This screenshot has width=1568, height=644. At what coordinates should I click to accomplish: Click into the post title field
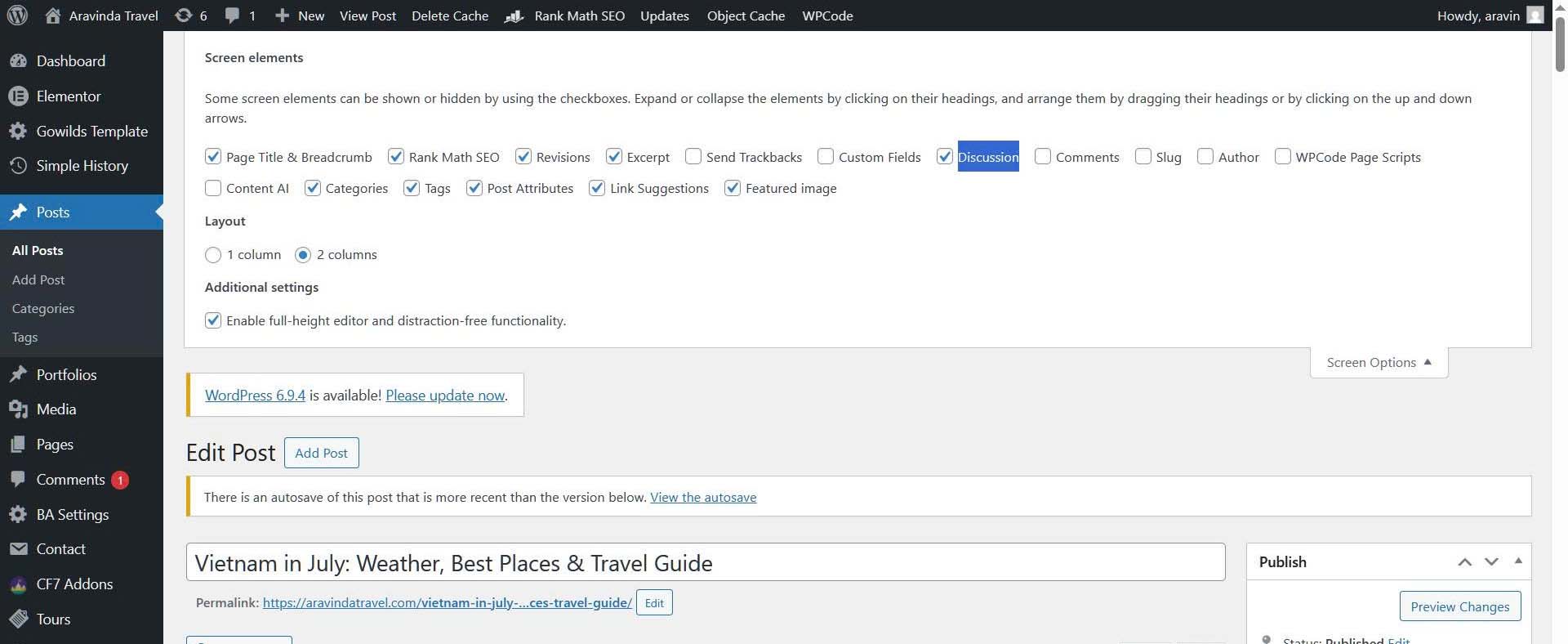click(x=706, y=562)
